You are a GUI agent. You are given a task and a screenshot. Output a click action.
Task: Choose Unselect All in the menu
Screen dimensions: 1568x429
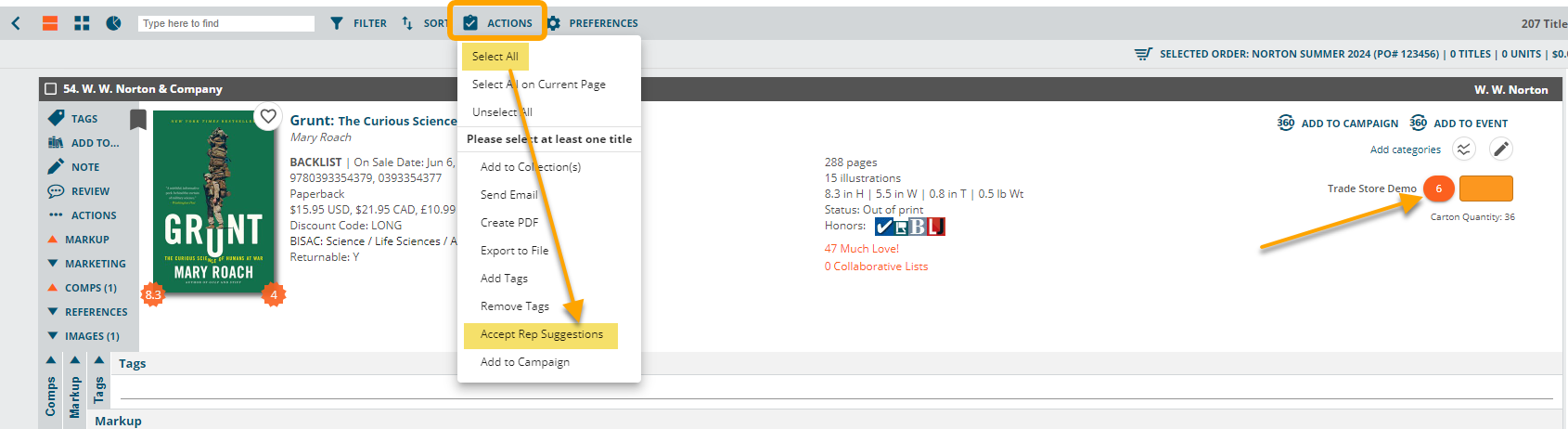(502, 112)
